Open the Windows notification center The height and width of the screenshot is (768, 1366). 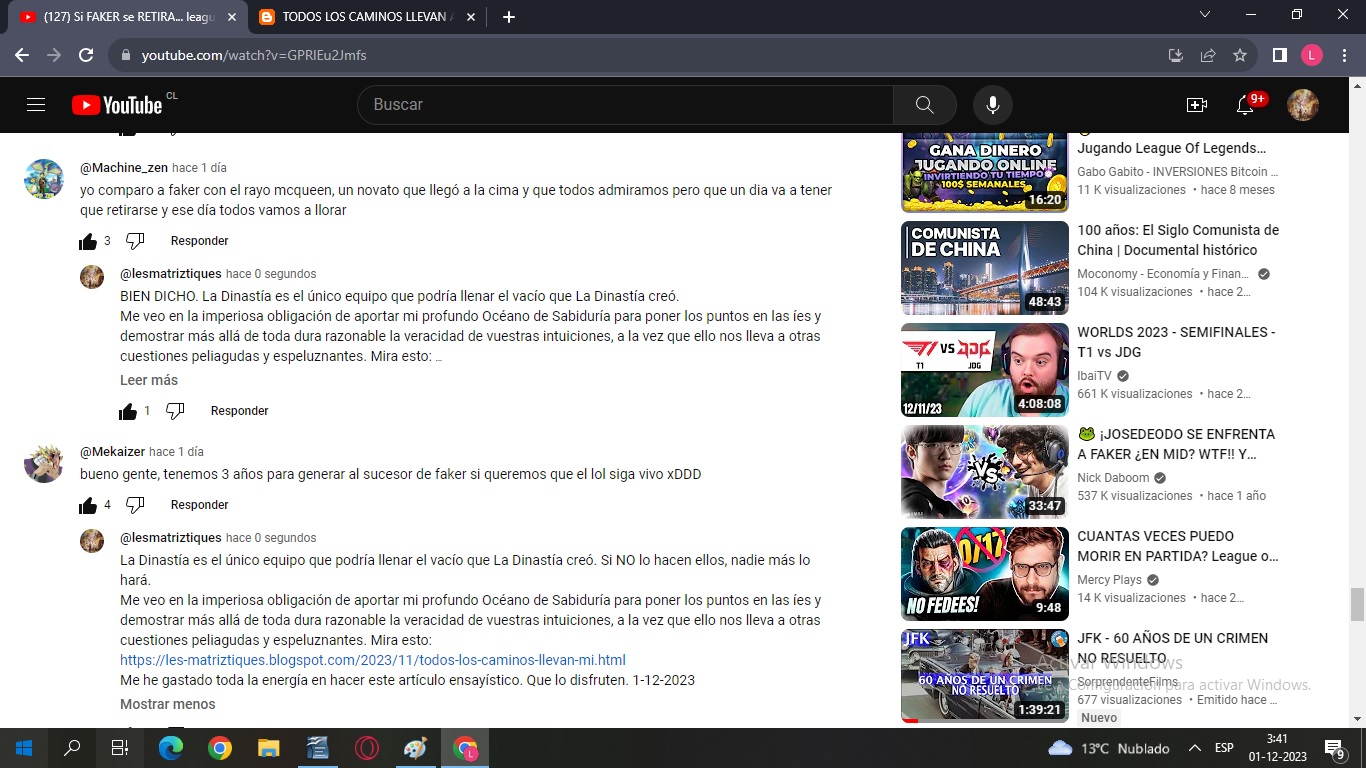1335,748
